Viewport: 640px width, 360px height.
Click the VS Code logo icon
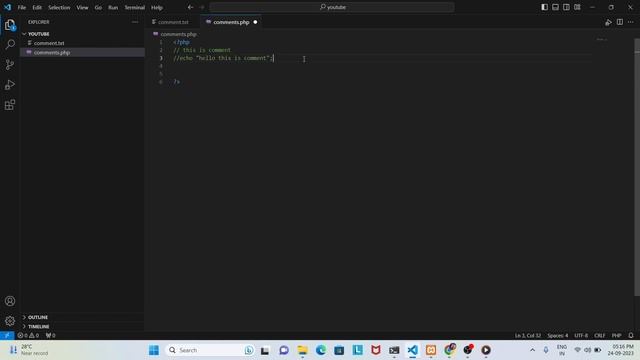pos(7,7)
